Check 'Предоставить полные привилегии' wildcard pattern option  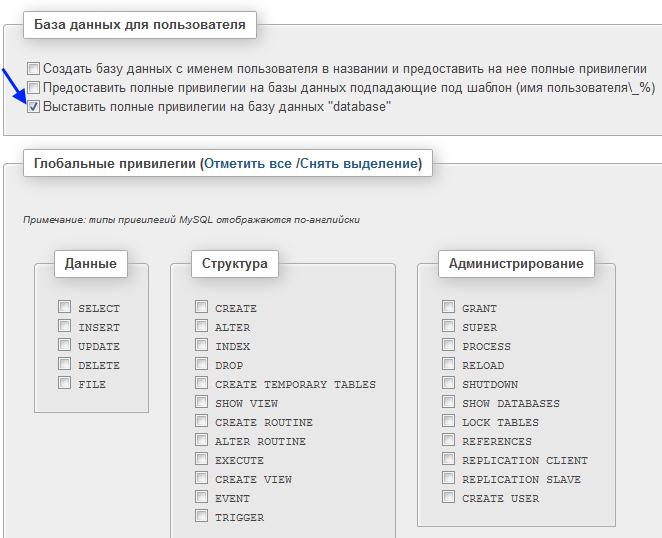[33, 87]
